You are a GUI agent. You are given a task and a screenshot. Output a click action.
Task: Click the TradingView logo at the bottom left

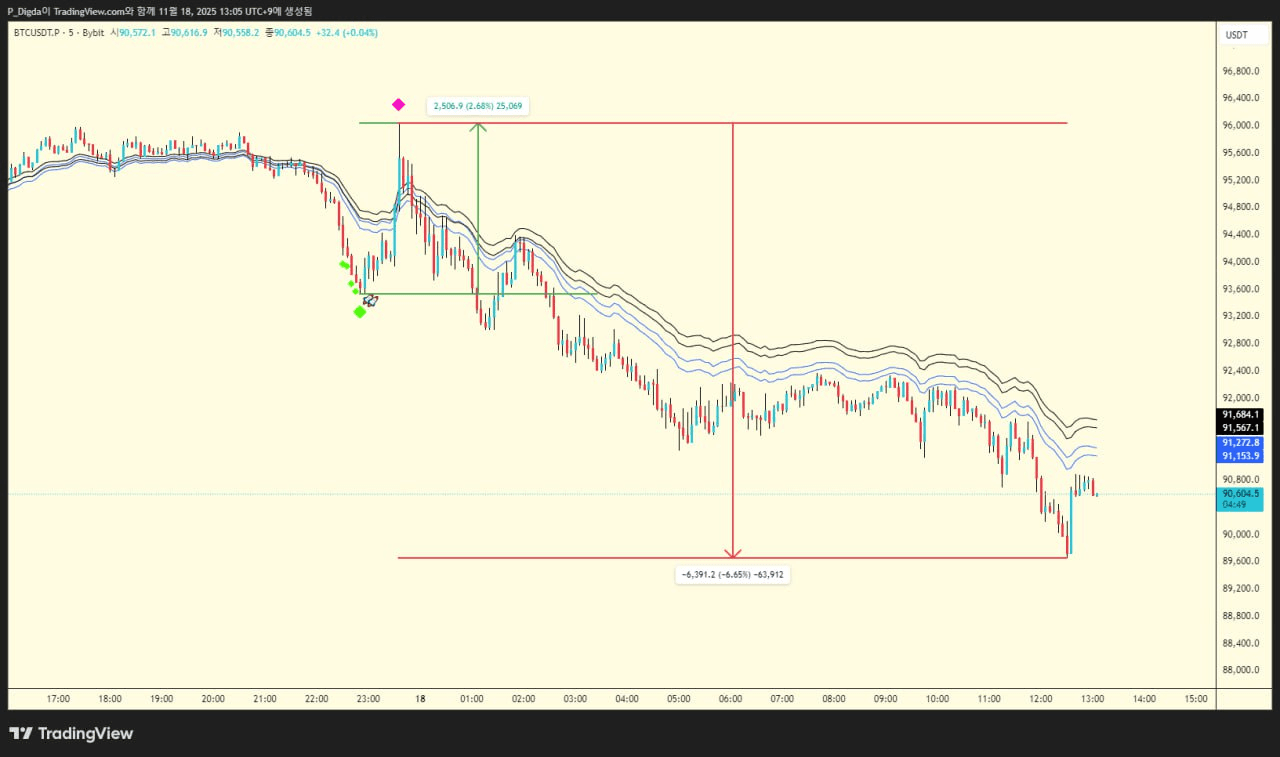tap(71, 734)
